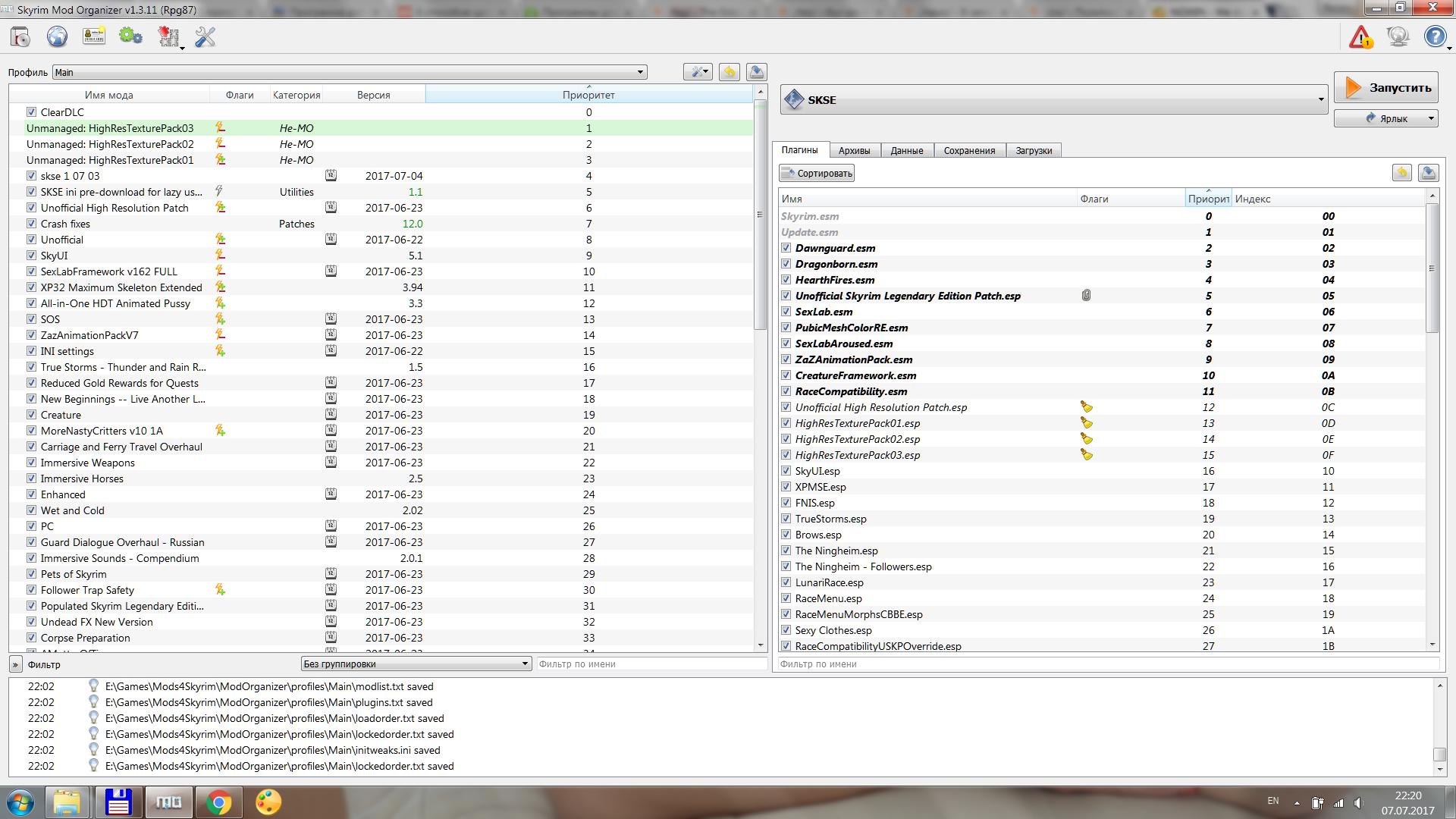Open executables configuration gears icon

click(x=130, y=36)
